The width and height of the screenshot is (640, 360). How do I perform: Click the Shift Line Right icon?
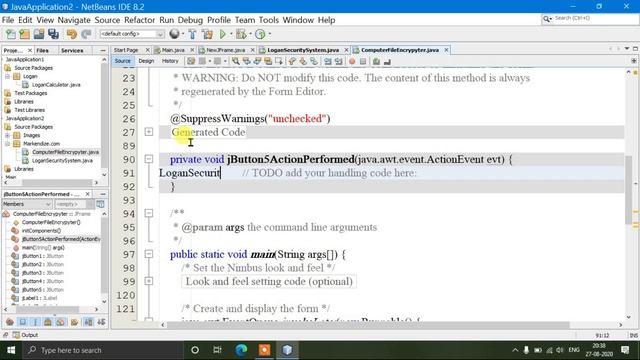tap(338, 62)
